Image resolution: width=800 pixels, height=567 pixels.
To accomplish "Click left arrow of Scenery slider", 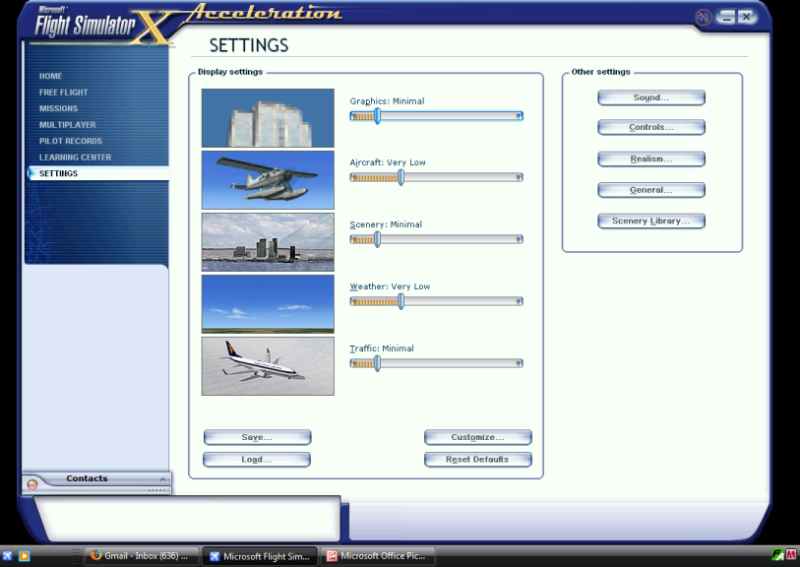I will pyautogui.click(x=354, y=240).
